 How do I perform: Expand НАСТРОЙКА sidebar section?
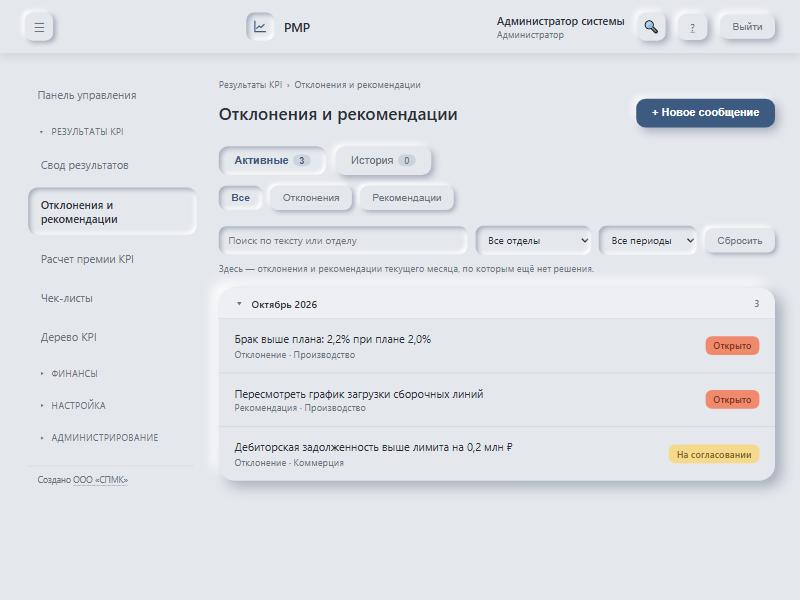point(78,406)
